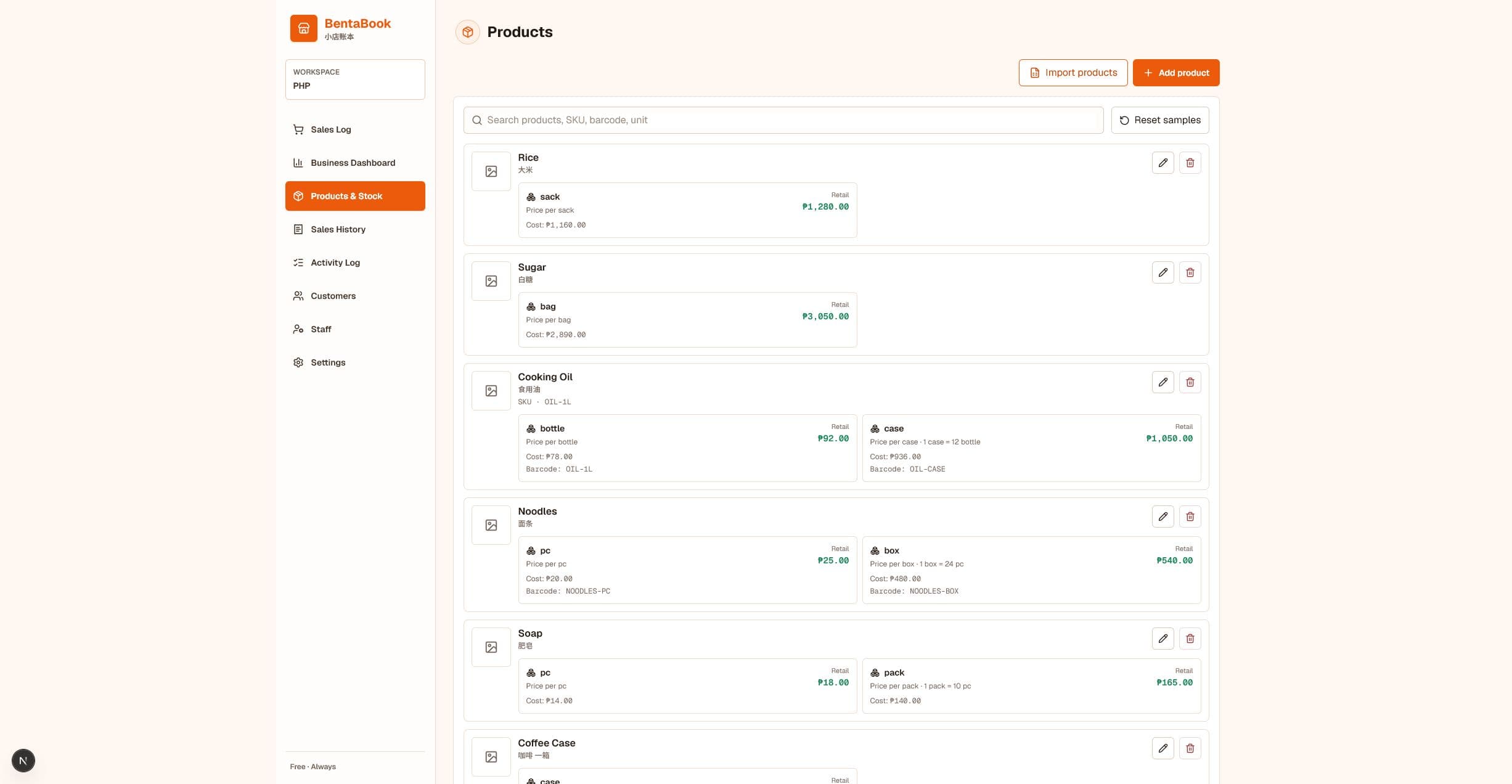The image size is (1512, 784).
Task: Click the Noodles product name
Action: (537, 512)
